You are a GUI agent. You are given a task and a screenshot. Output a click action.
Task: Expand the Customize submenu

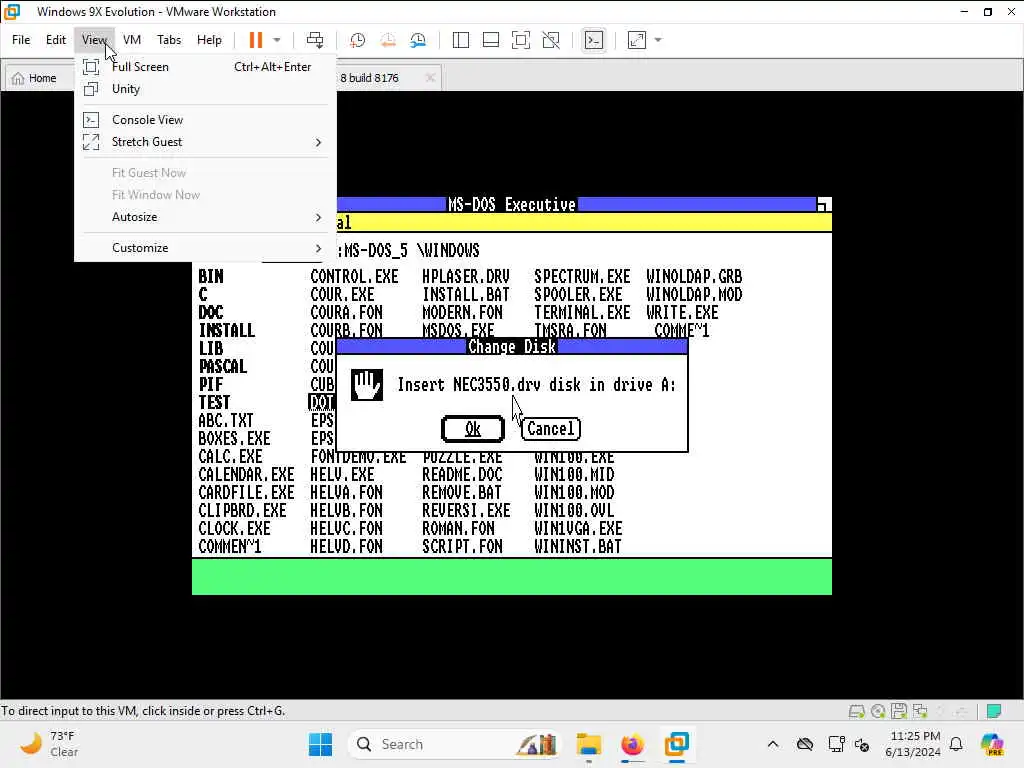tap(206, 248)
